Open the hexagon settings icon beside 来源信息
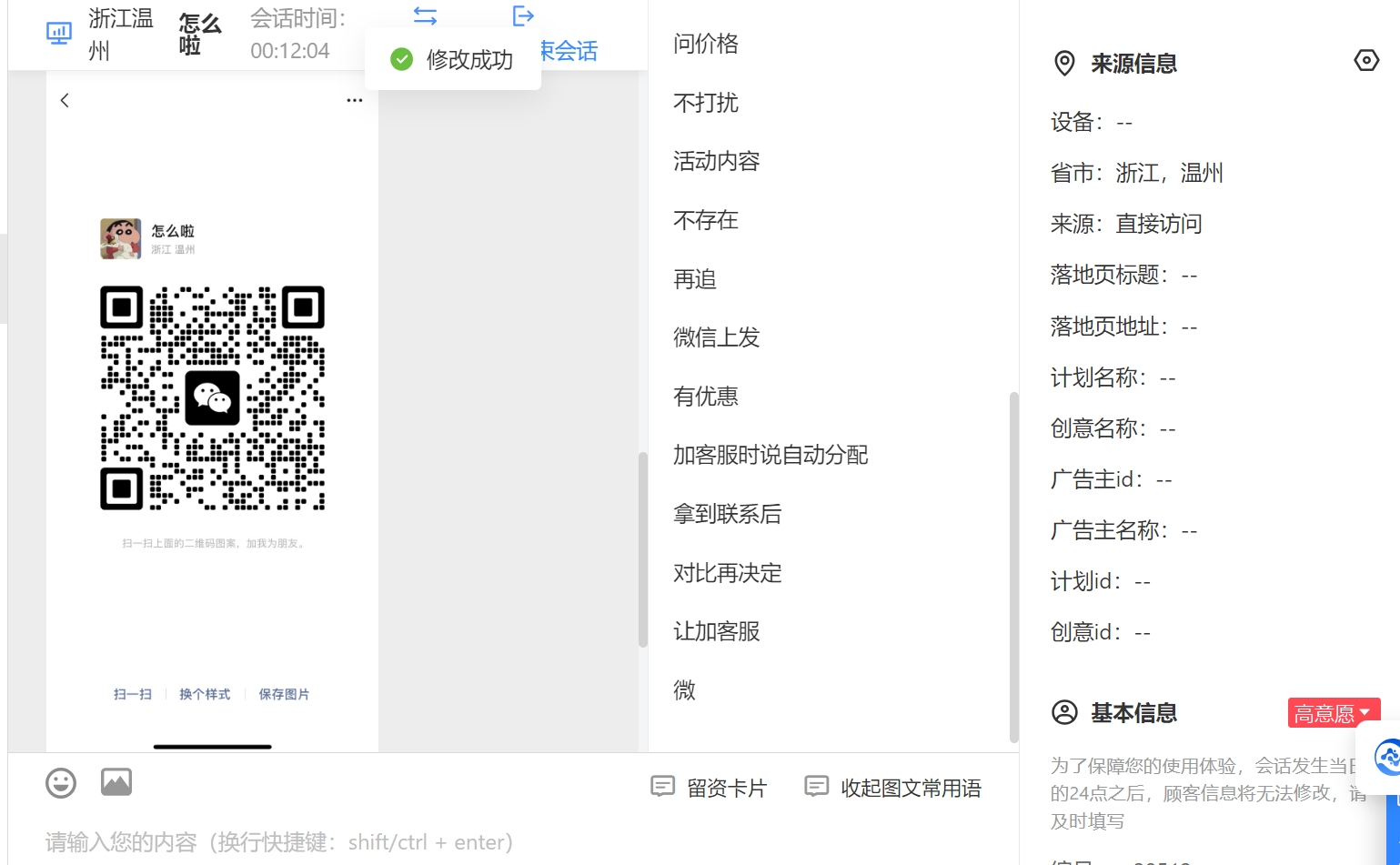The width and height of the screenshot is (1400, 865). [1366, 61]
